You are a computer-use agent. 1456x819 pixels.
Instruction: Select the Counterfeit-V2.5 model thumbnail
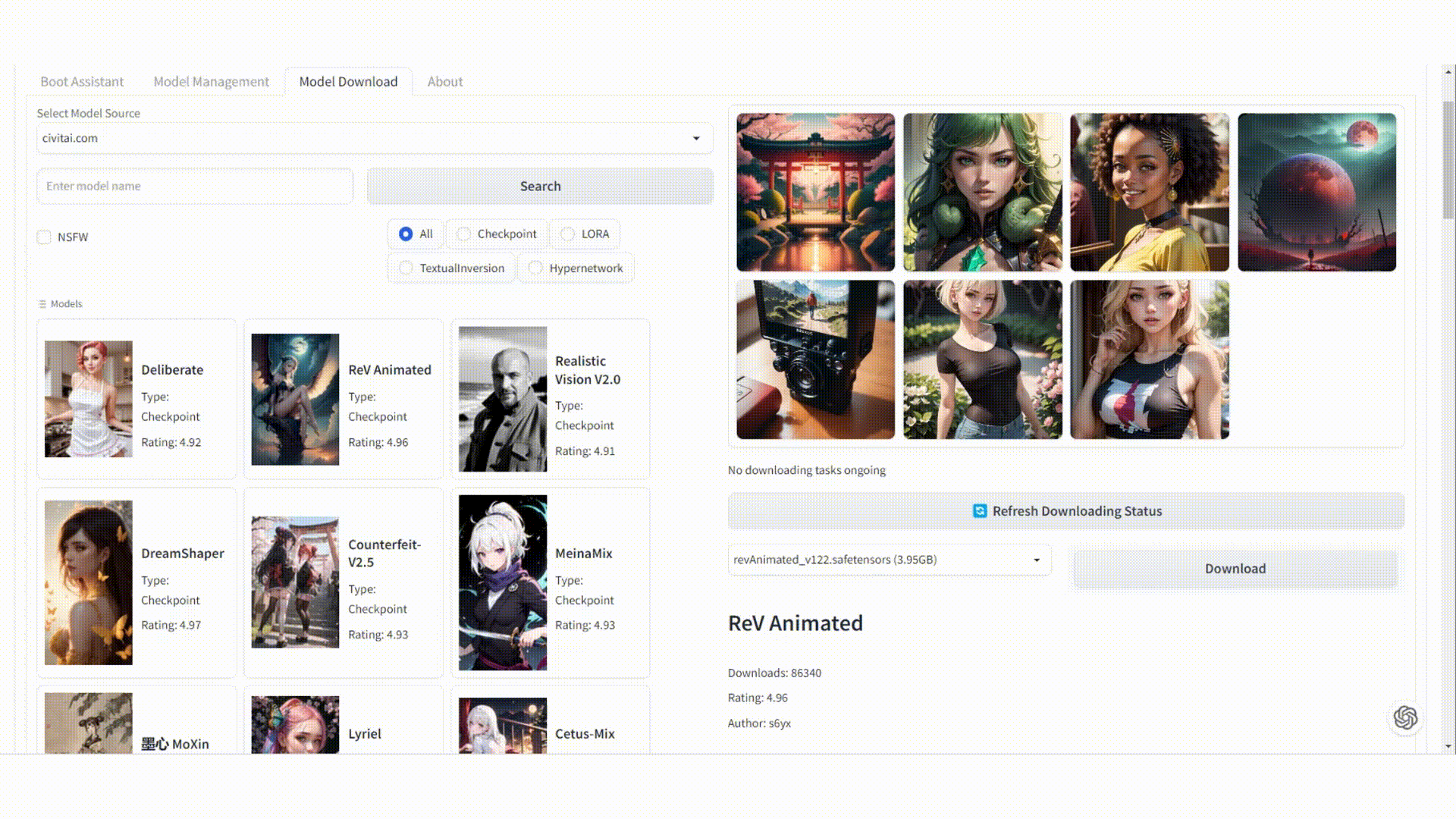tap(295, 582)
